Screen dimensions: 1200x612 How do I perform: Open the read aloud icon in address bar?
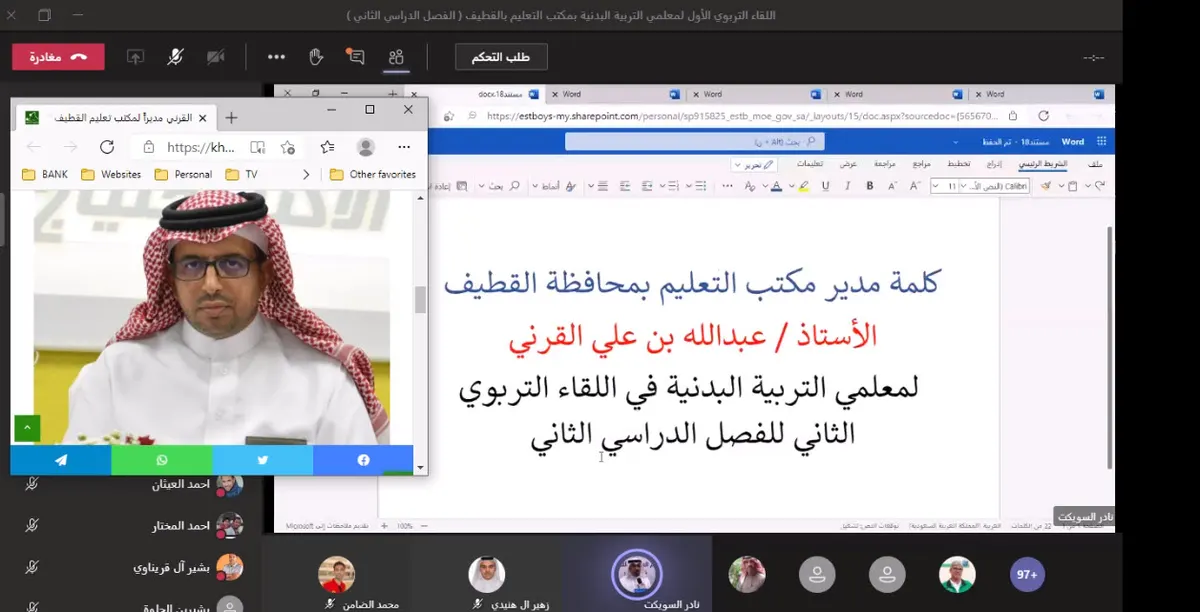tap(258, 147)
